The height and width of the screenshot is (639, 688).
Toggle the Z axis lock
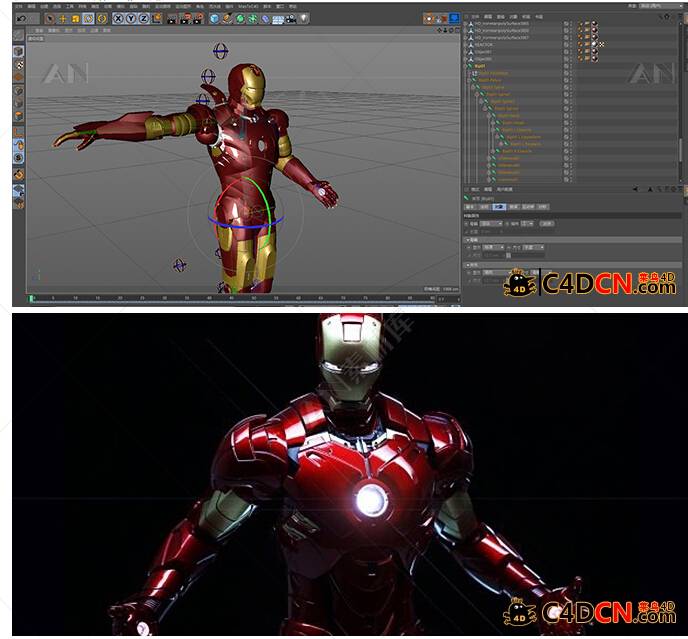[x=143, y=18]
